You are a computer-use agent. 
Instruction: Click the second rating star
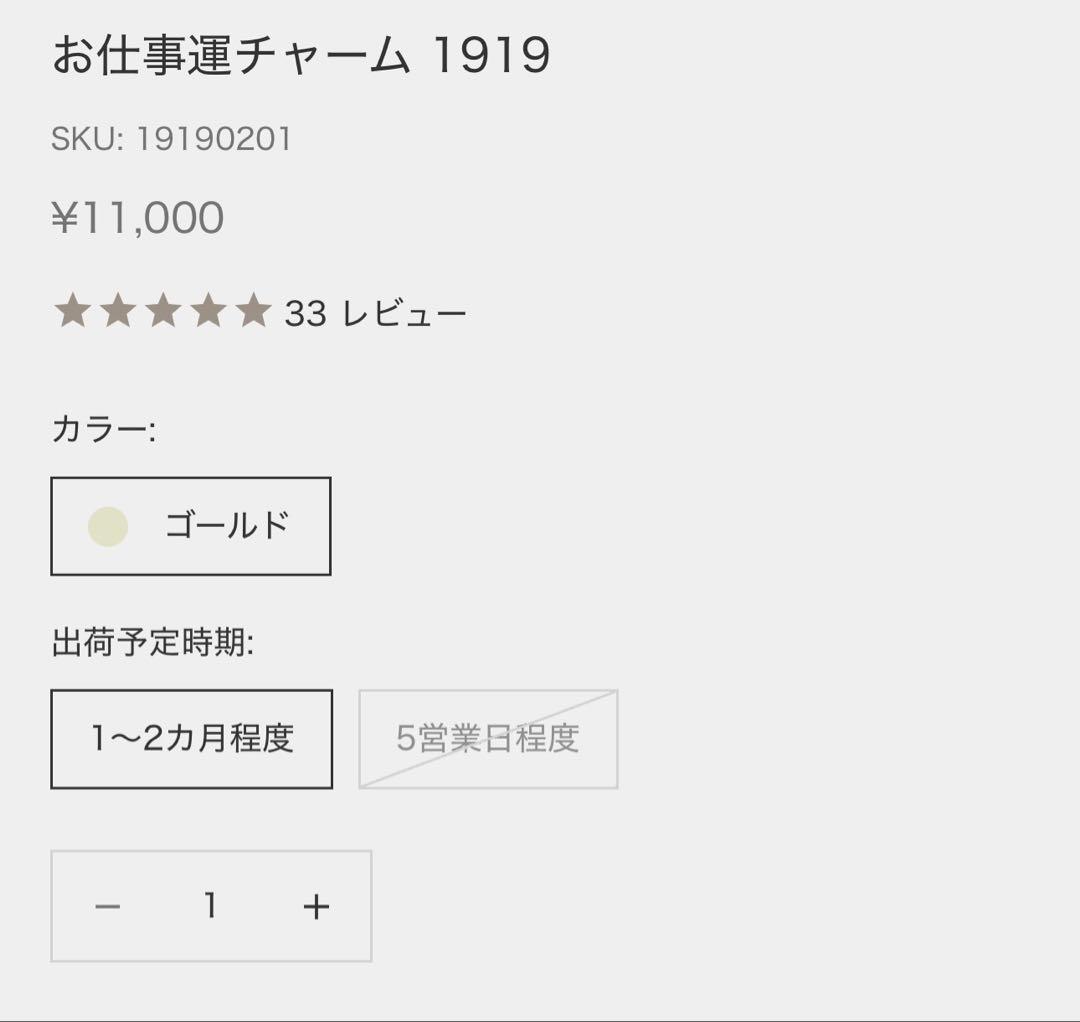(118, 311)
